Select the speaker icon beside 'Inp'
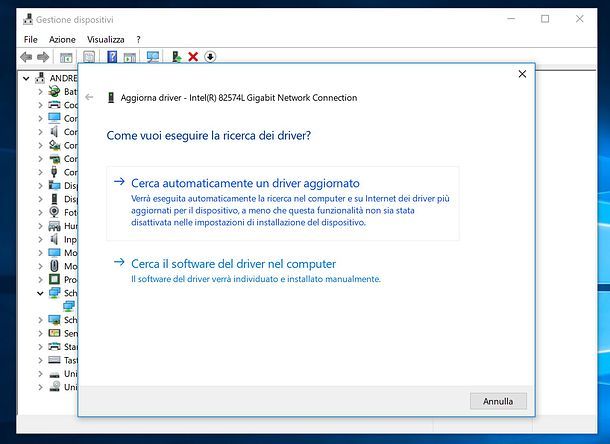The height and width of the screenshot is (444, 610). click(54, 239)
